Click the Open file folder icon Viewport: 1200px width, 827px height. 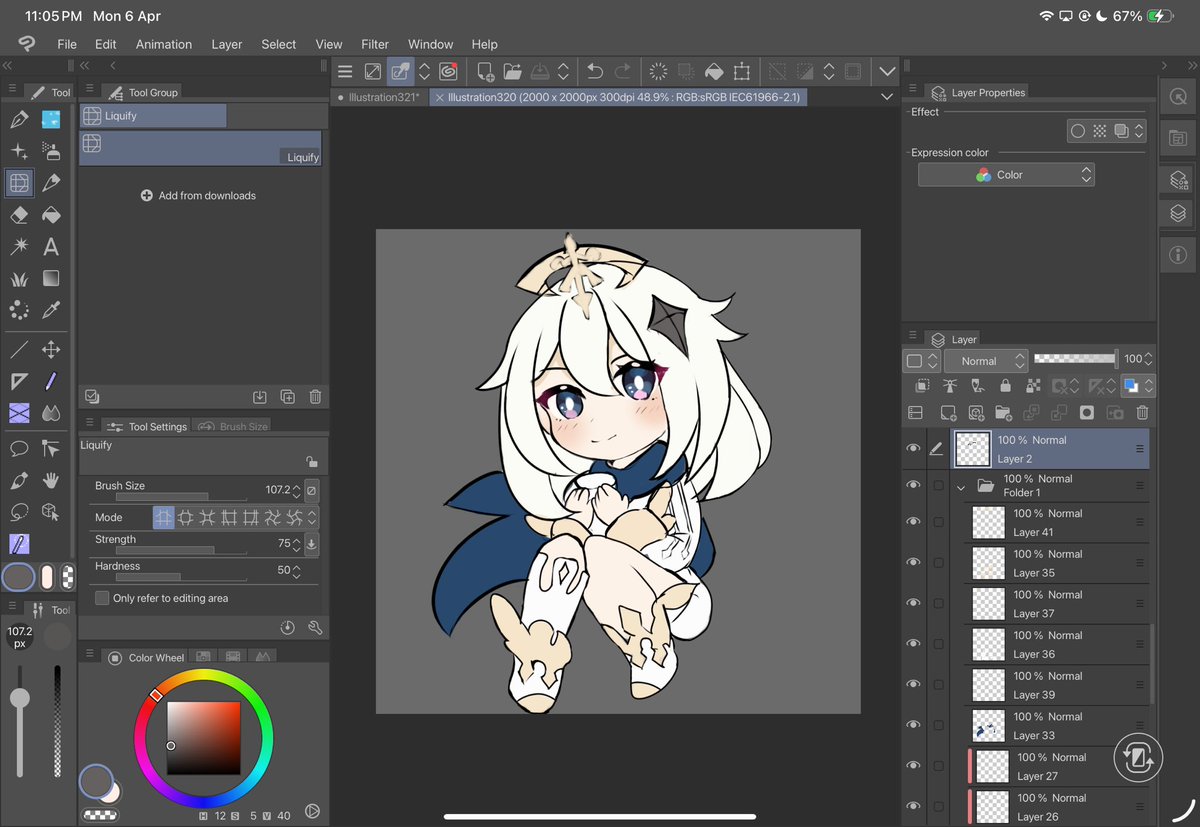512,72
